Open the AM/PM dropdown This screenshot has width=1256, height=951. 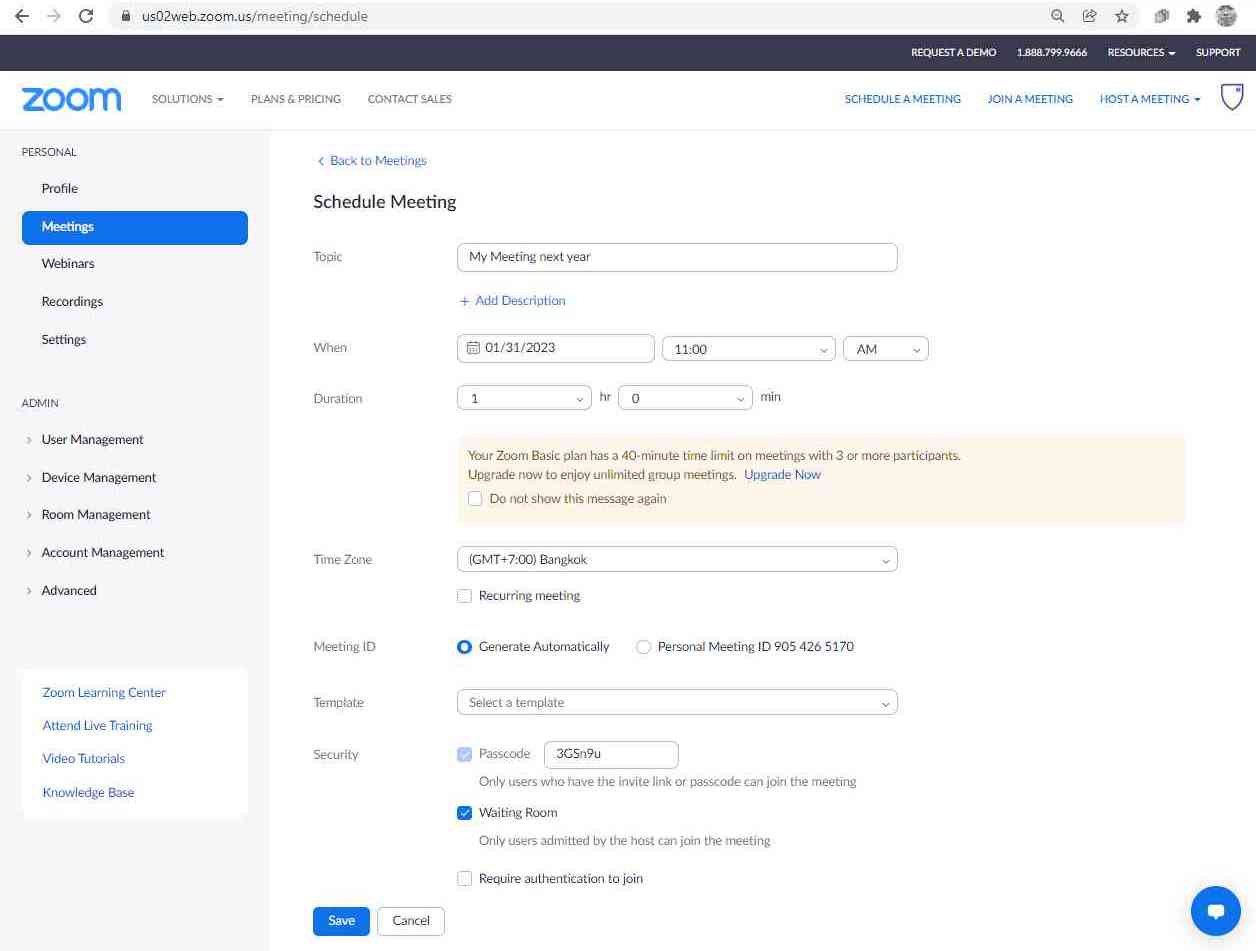pos(885,349)
